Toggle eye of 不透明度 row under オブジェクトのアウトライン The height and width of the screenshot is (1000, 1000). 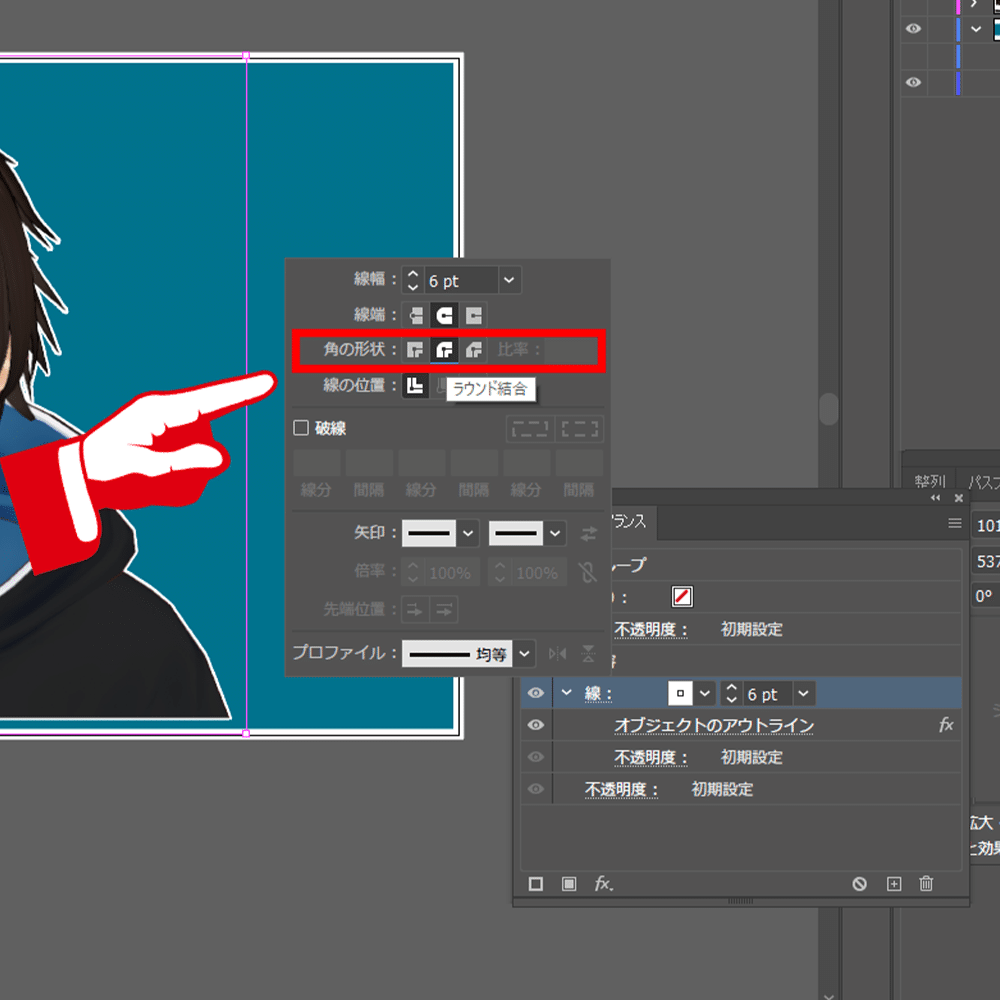point(536,757)
